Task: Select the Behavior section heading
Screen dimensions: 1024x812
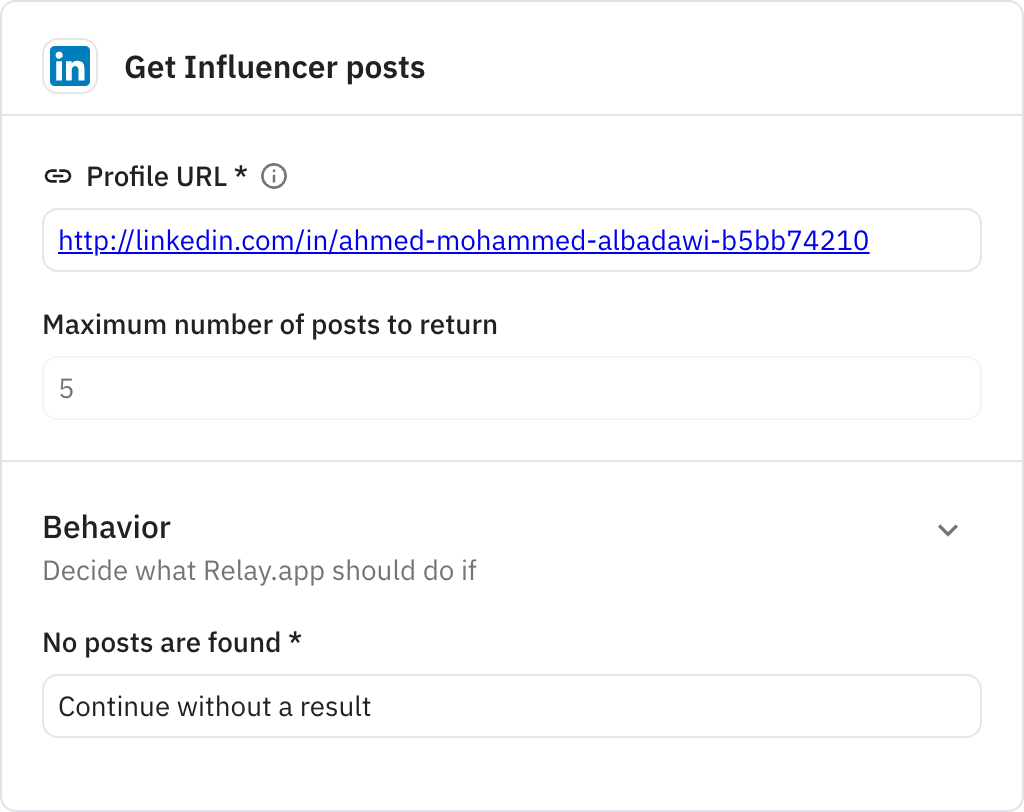Action: [x=106, y=527]
